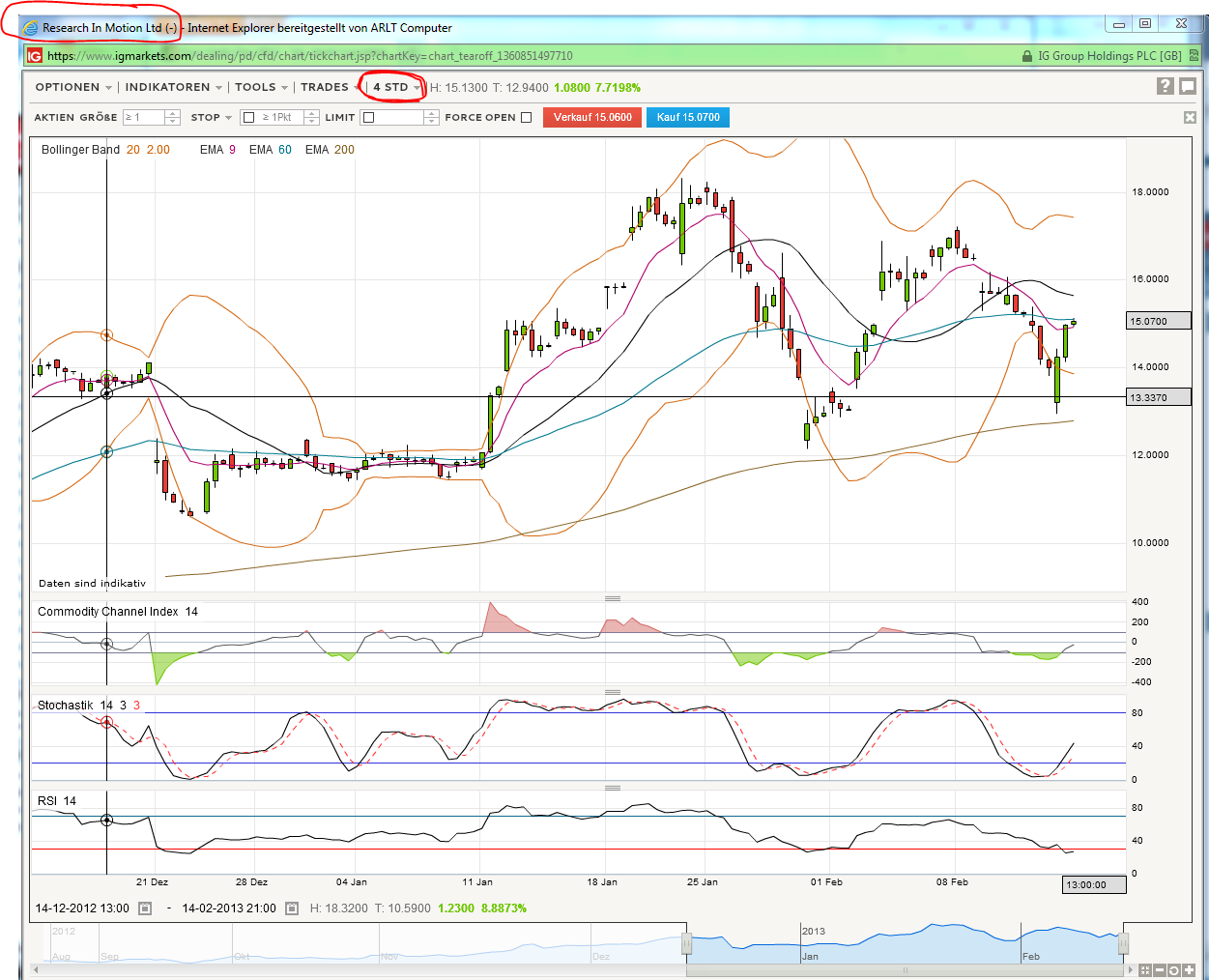Click Kauf 15.0700 buy button
1209x980 pixels.
pos(688,117)
